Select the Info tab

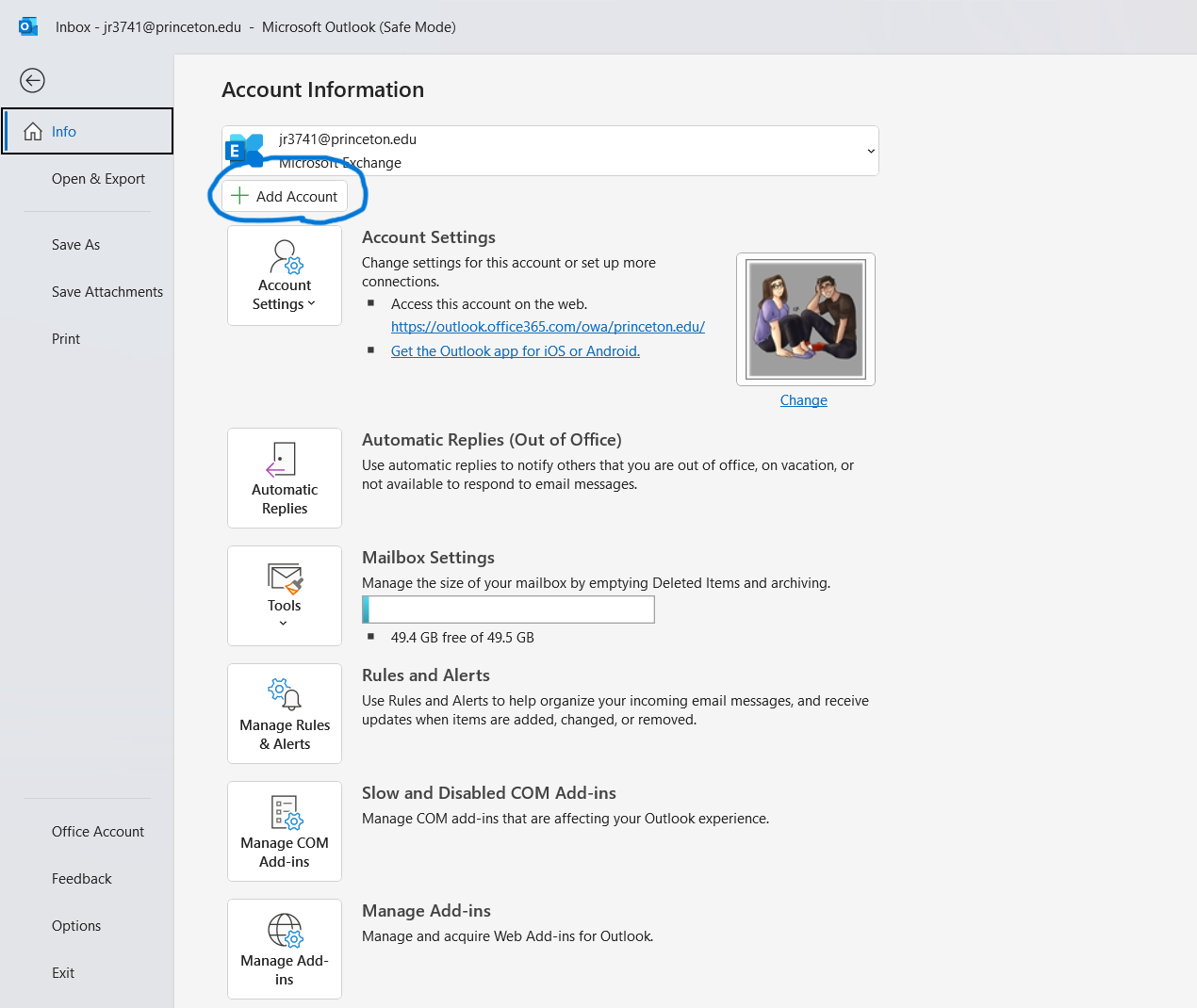(88, 131)
